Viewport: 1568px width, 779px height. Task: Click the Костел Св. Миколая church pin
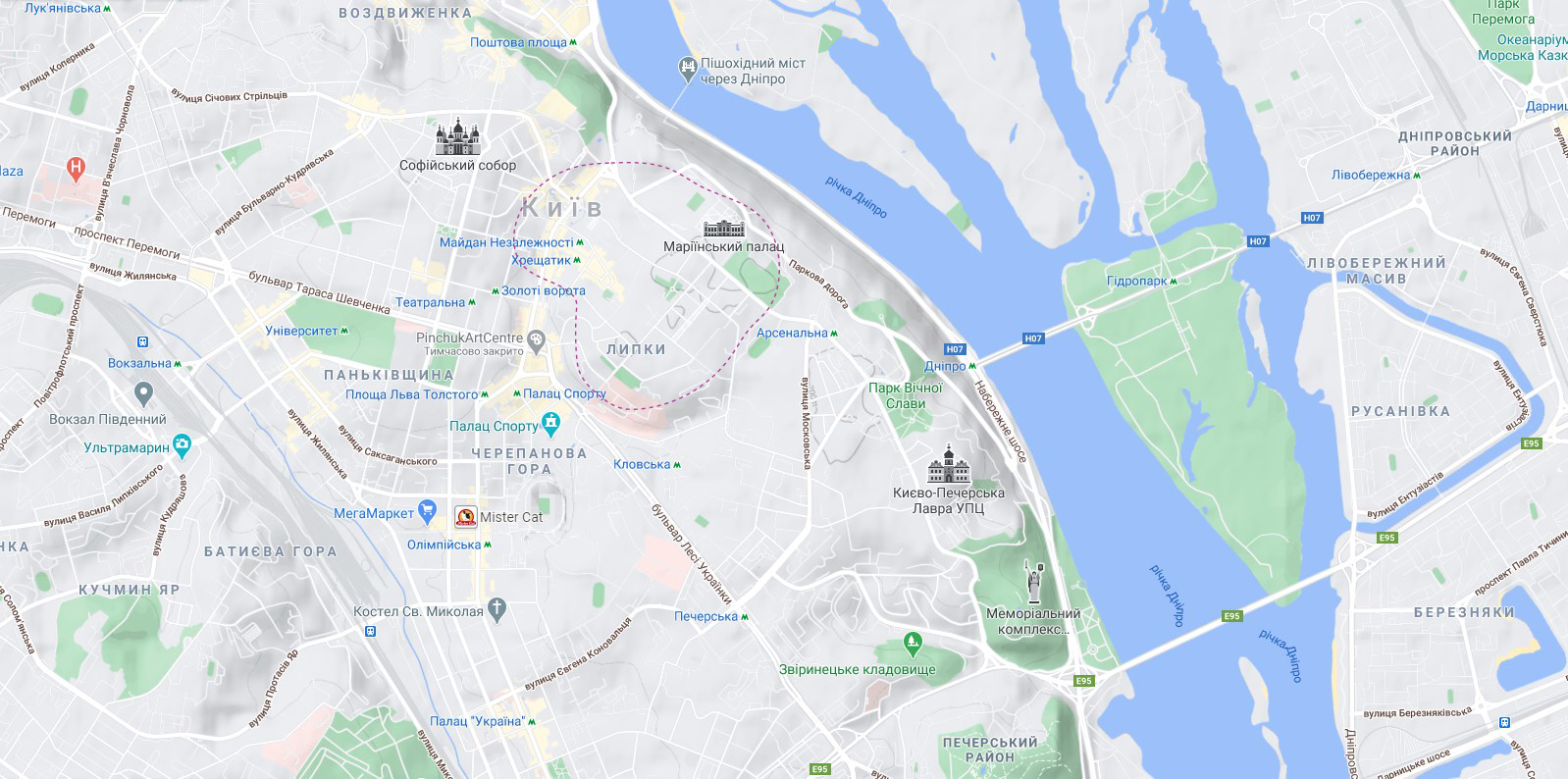(x=497, y=610)
